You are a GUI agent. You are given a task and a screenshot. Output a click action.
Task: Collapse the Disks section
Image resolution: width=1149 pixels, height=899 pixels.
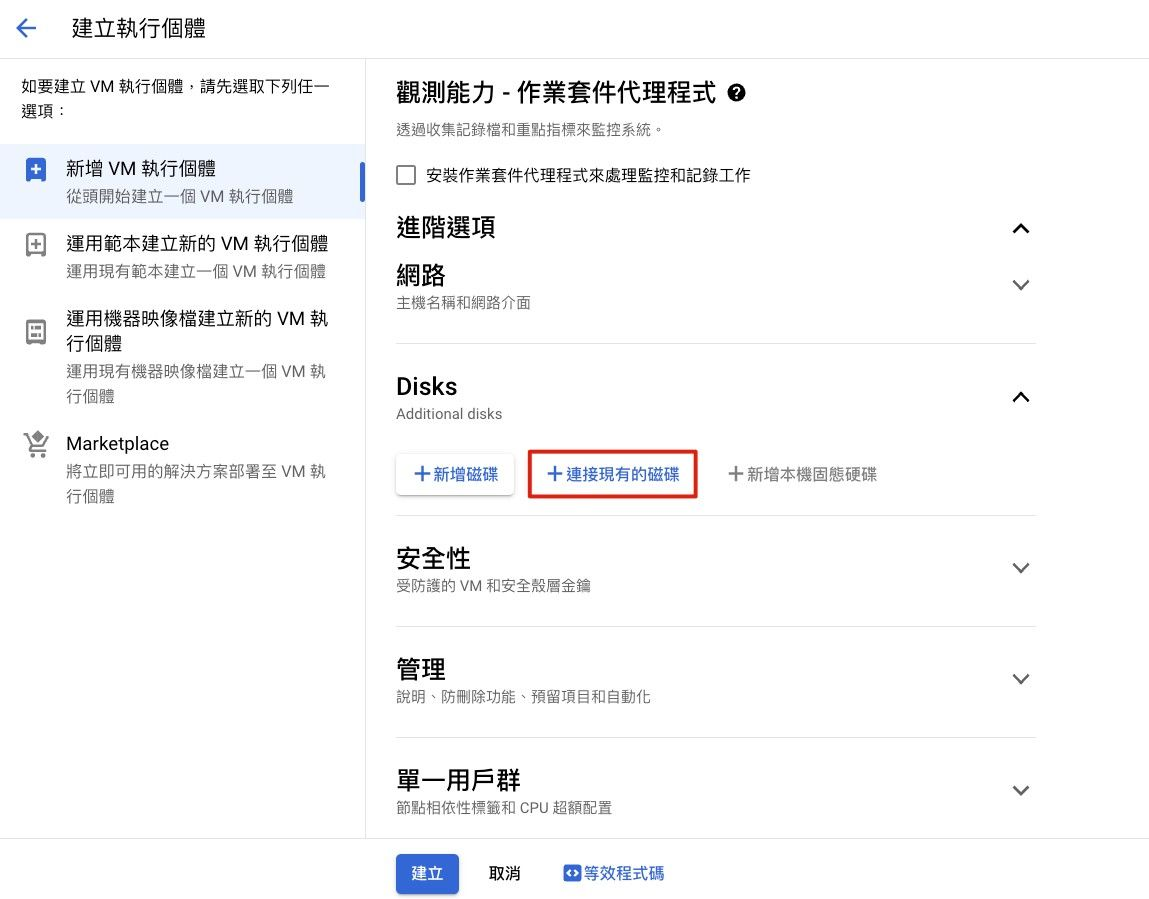click(x=1020, y=397)
